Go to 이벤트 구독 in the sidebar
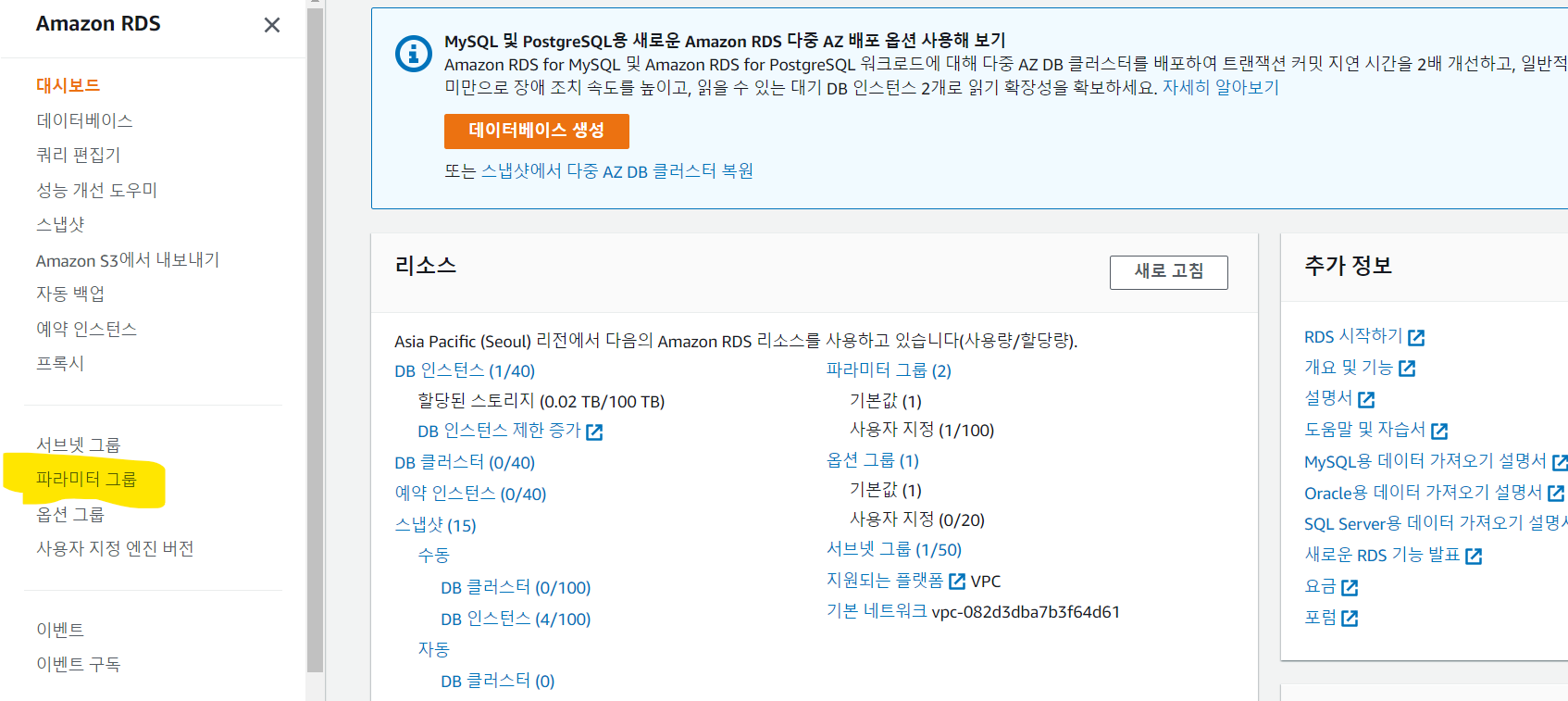This screenshot has width=1568, height=701. tap(79, 664)
